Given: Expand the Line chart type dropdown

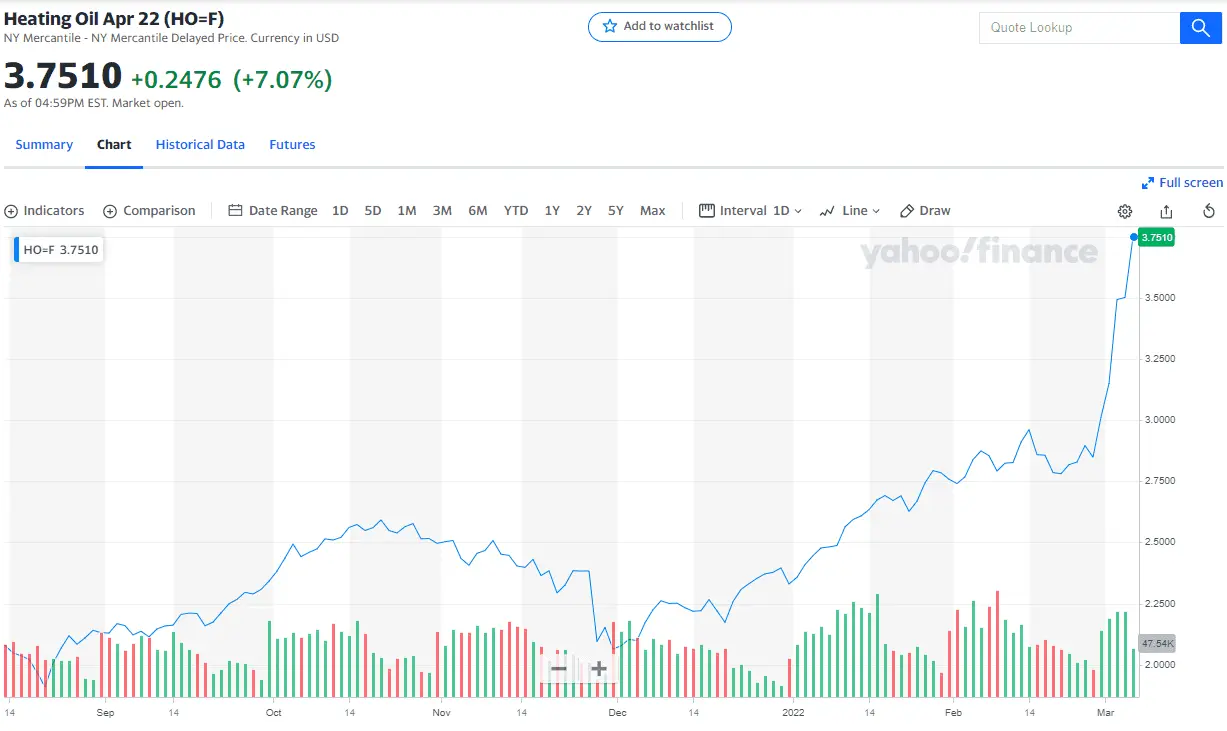Looking at the screenshot, I should point(849,211).
